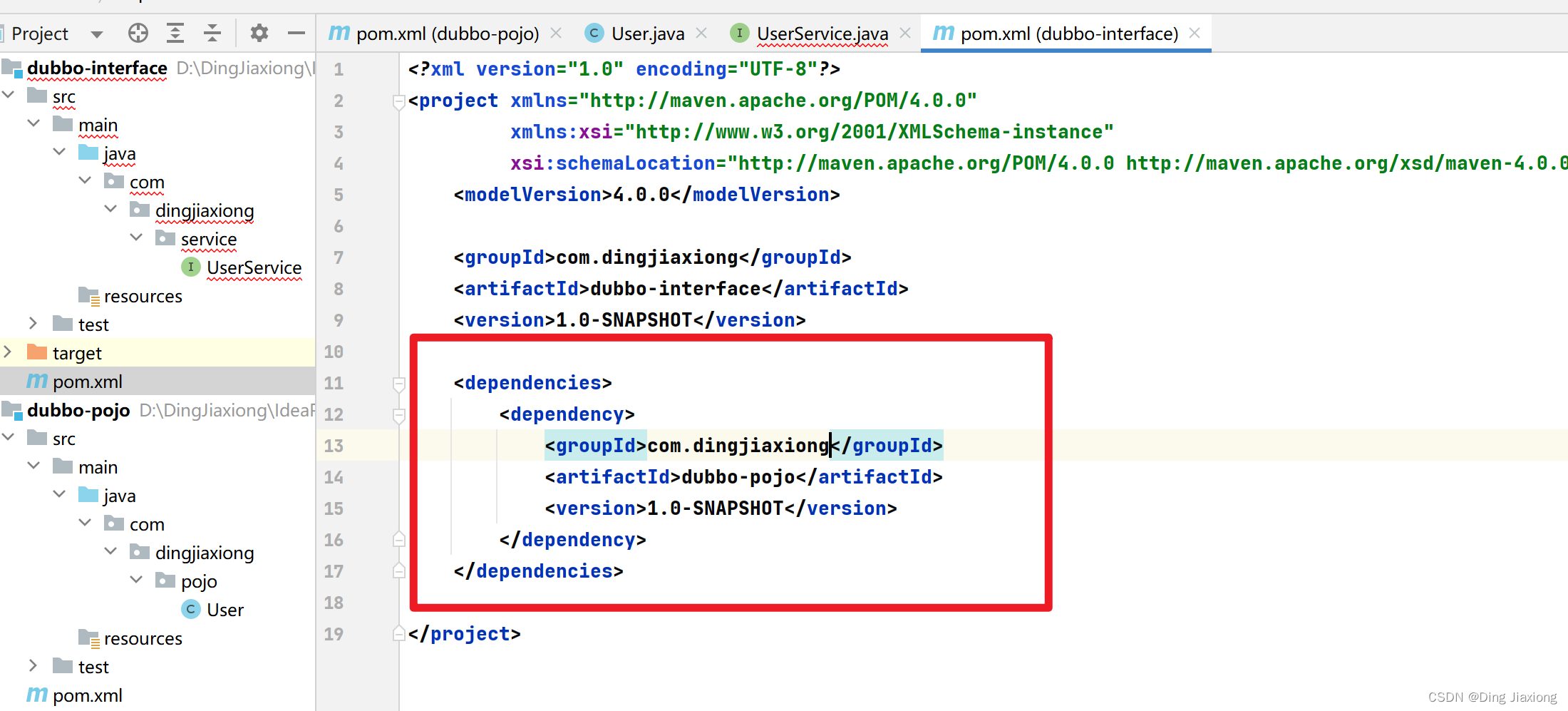
Task: Click interface icon on UserService.java tab
Action: pos(740,33)
